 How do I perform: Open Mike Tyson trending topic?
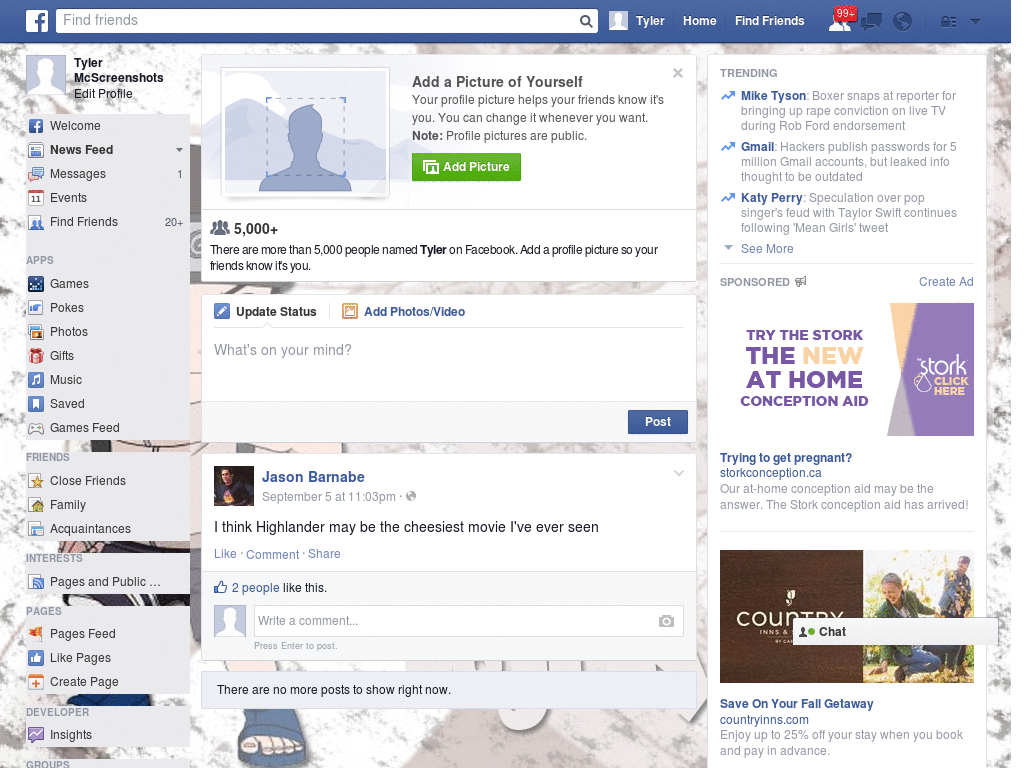point(773,96)
